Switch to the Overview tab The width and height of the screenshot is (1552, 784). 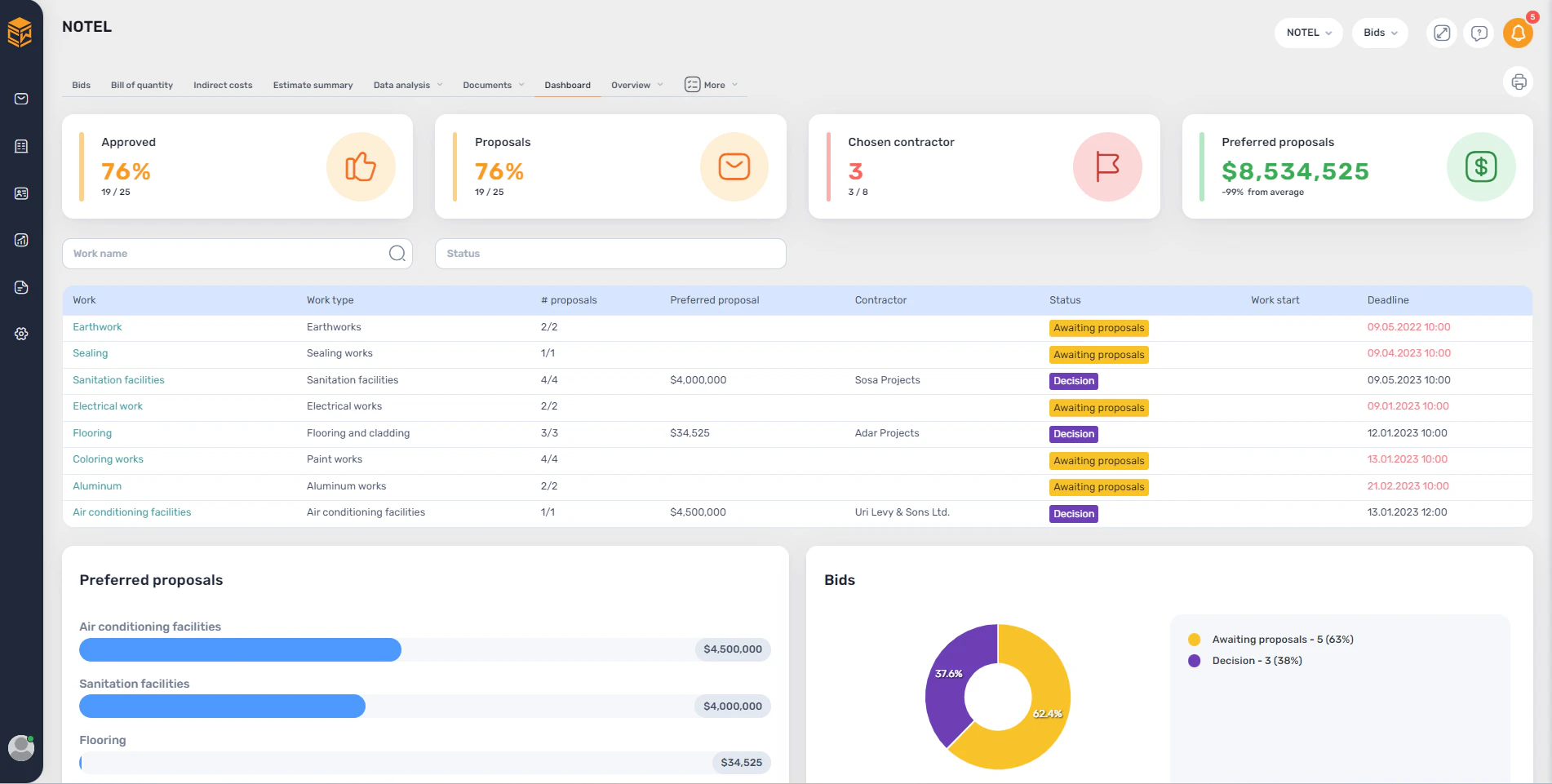(x=631, y=84)
